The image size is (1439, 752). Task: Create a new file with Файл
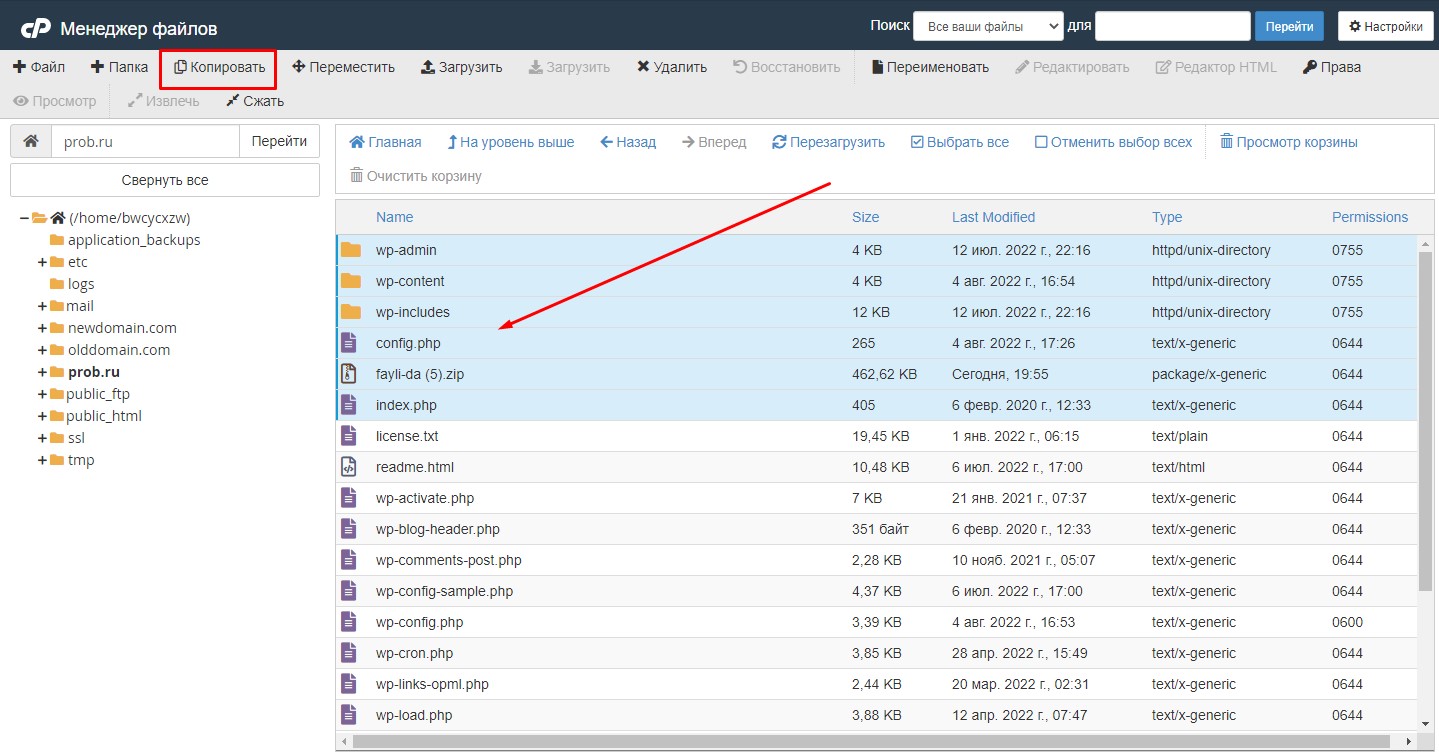pyautogui.click(x=39, y=67)
